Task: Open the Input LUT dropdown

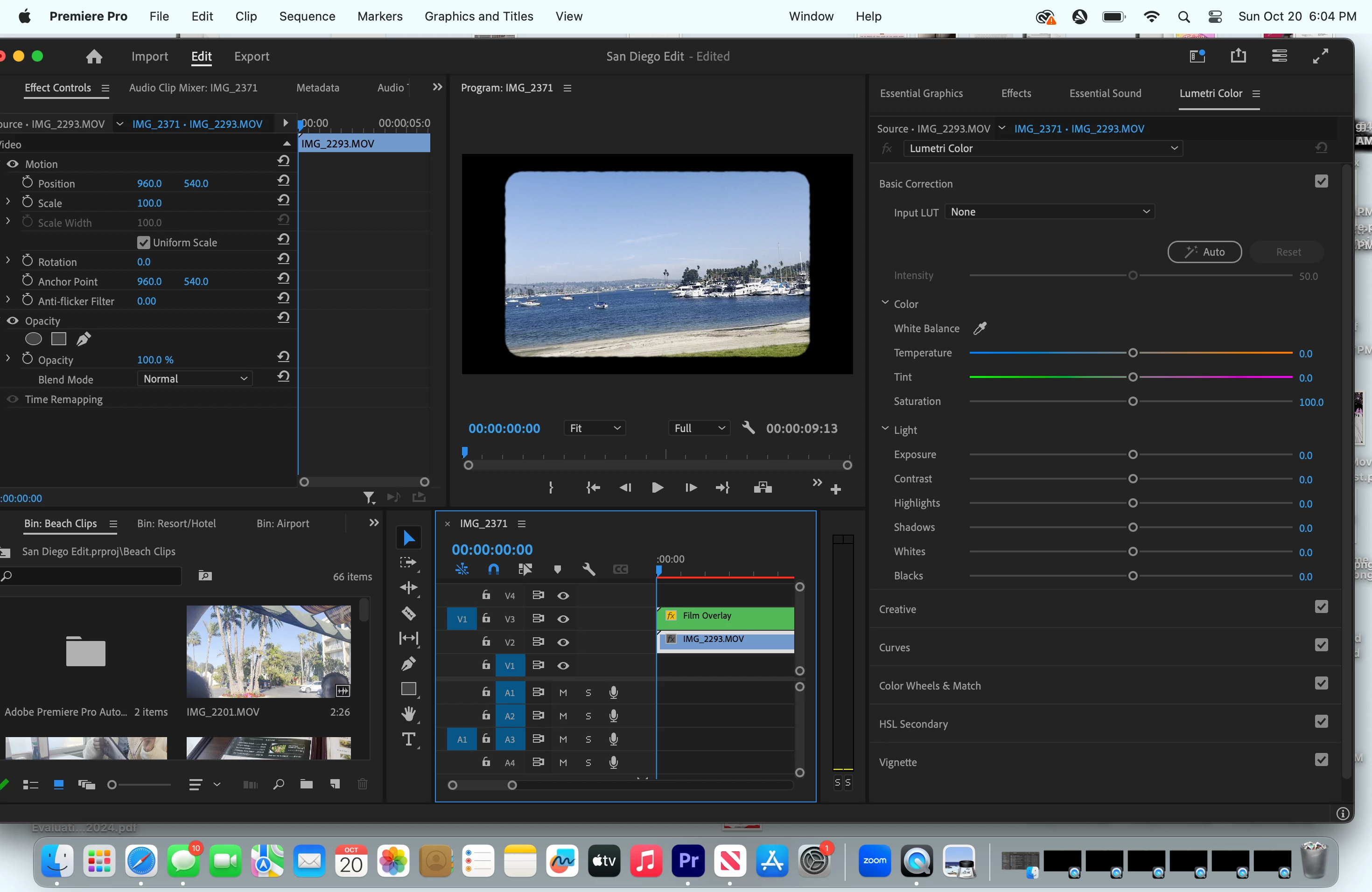Action: (x=1049, y=212)
